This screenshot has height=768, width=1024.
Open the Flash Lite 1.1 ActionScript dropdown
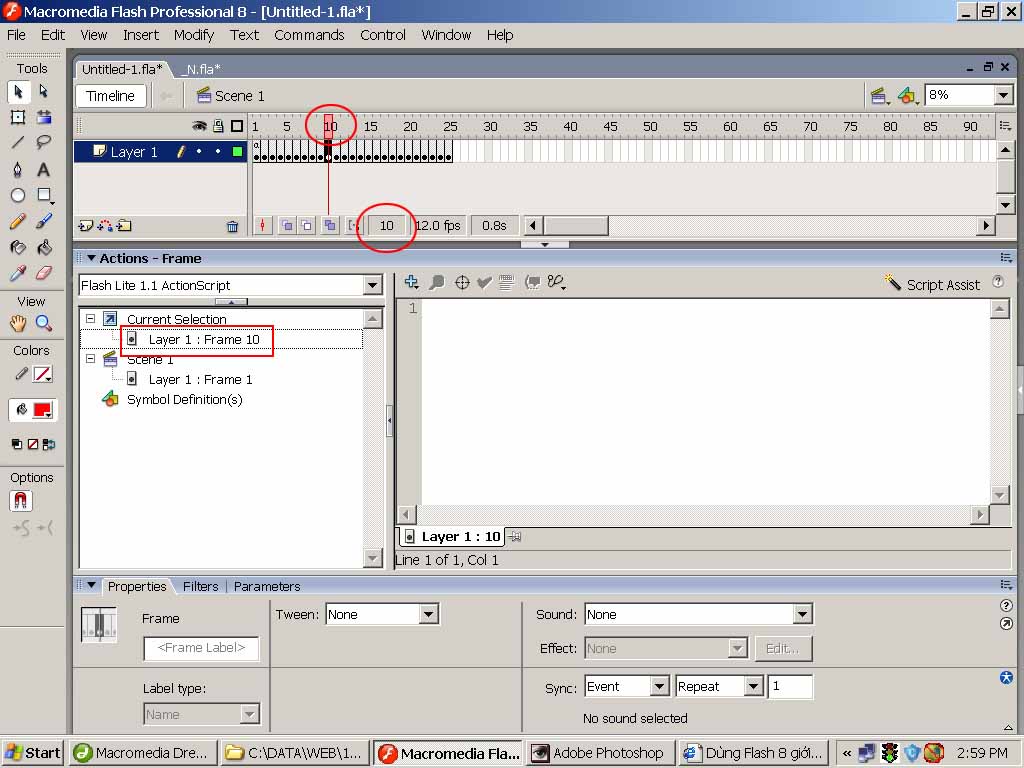(372, 285)
